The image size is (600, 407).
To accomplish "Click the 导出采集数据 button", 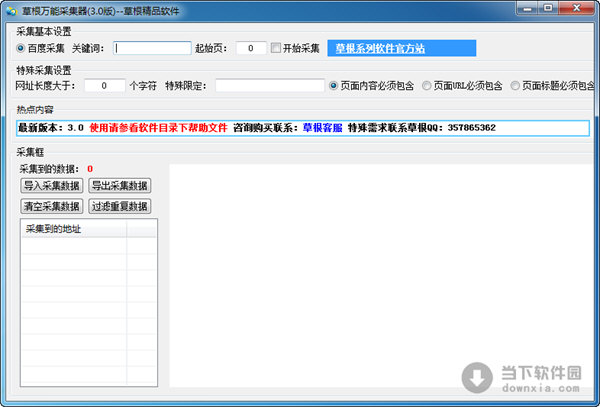I will (x=120, y=186).
